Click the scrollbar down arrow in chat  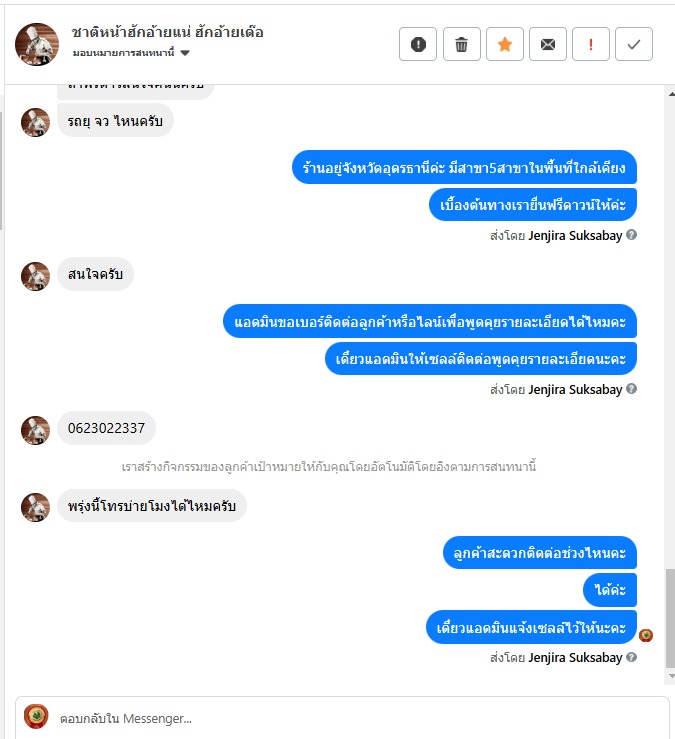tap(671, 676)
